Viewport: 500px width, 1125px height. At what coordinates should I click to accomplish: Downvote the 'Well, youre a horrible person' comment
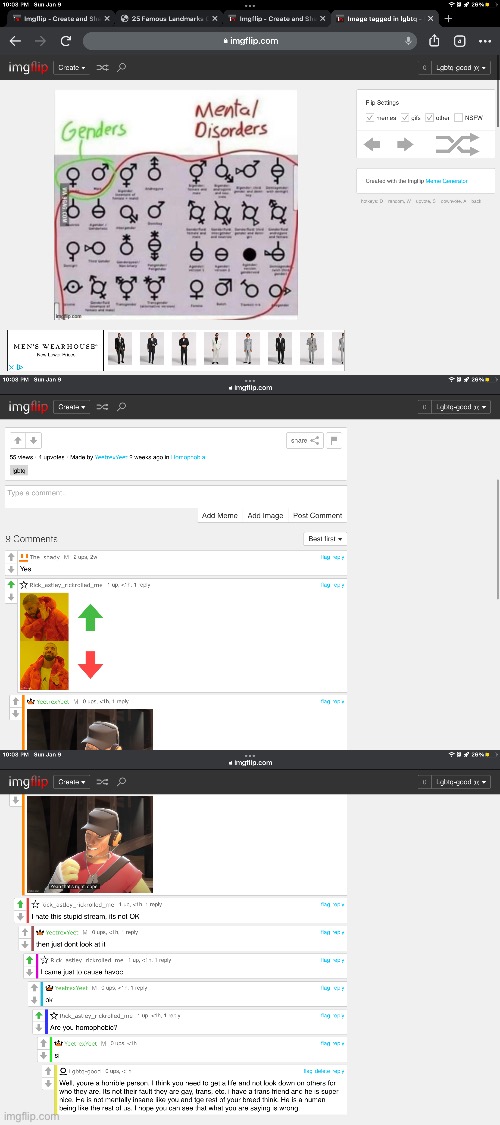[48, 1083]
